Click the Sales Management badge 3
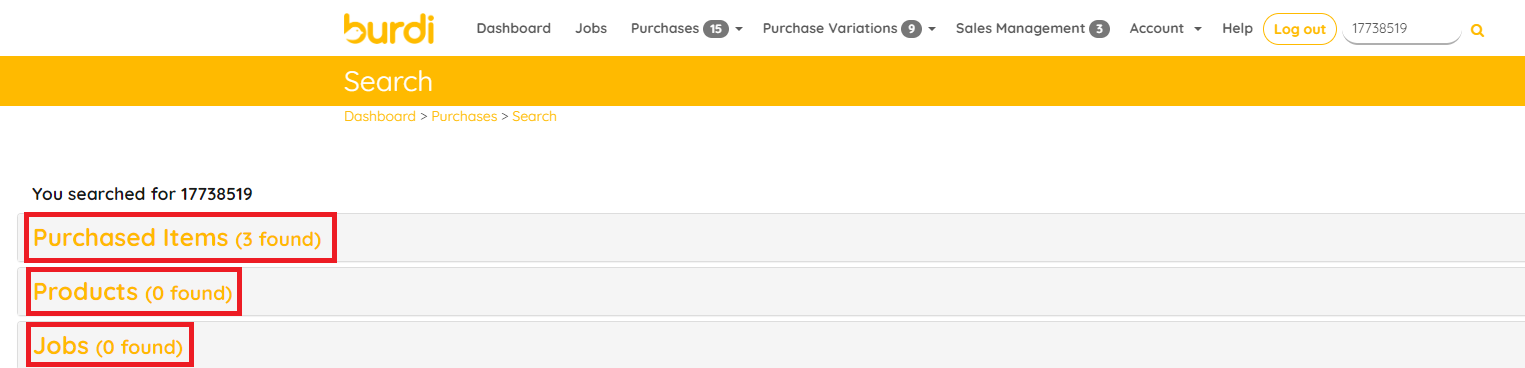The width and height of the screenshot is (1525, 368). click(1099, 29)
